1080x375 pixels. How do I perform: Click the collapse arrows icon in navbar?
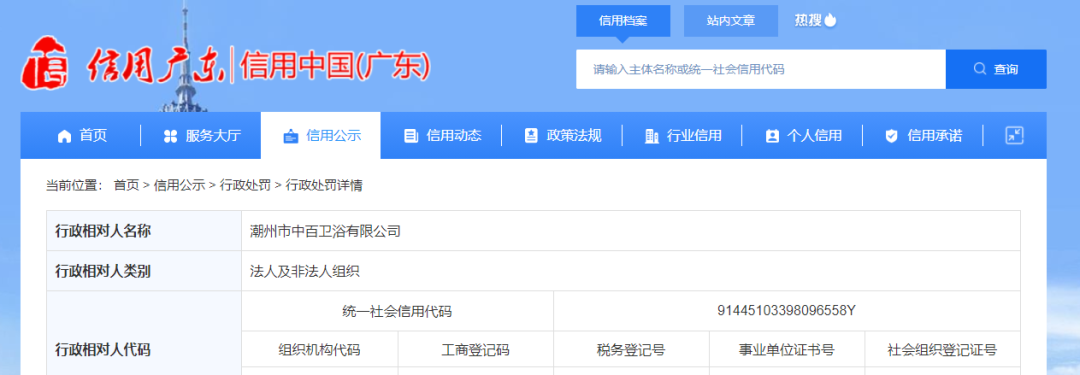pyautogui.click(x=1014, y=135)
